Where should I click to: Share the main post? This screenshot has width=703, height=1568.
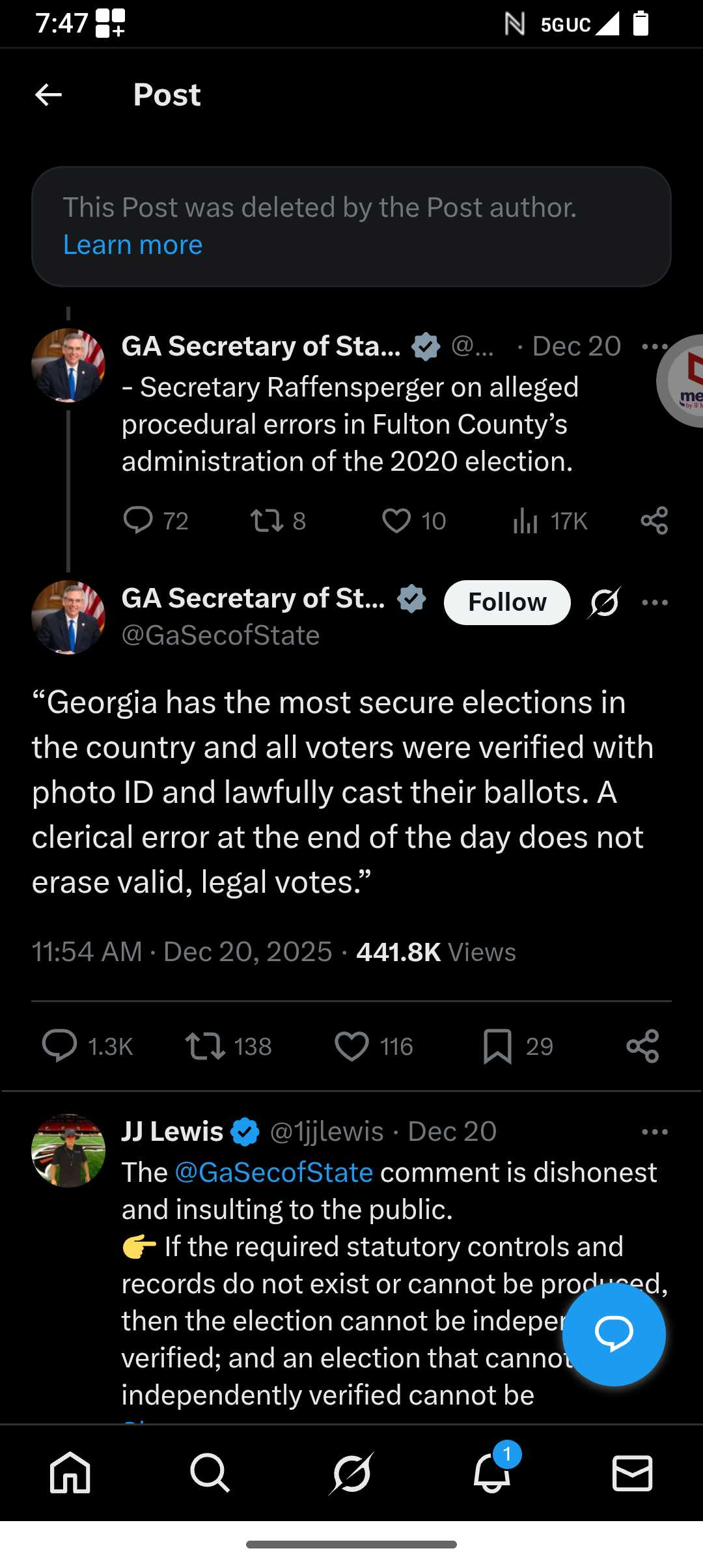click(642, 1046)
